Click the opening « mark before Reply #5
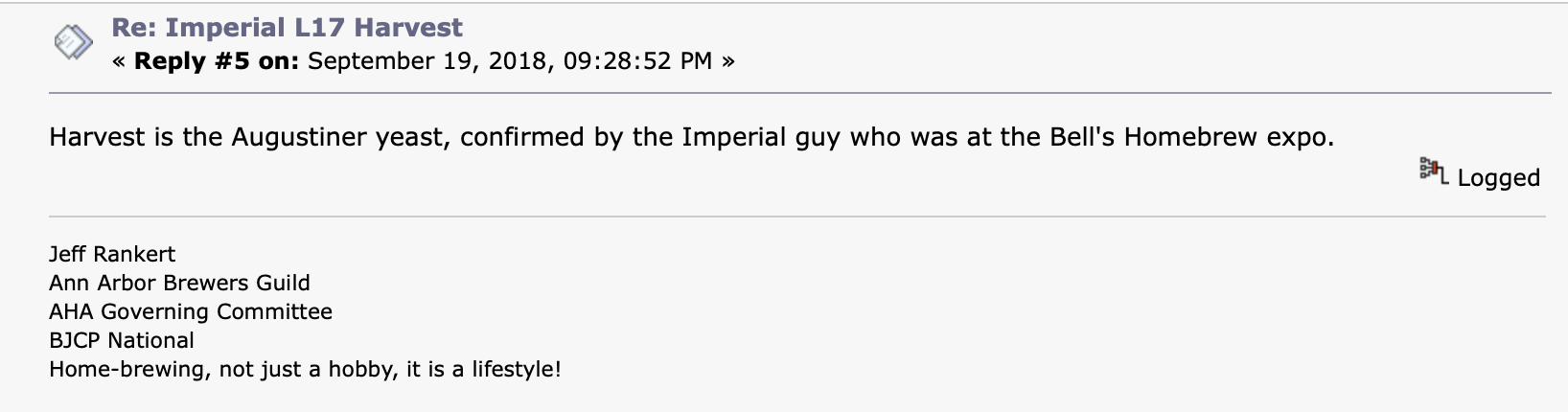 tap(119, 62)
